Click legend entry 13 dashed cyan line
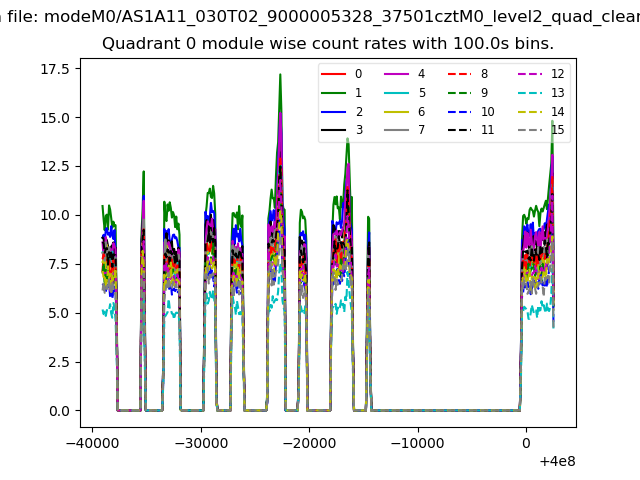 coord(530,93)
